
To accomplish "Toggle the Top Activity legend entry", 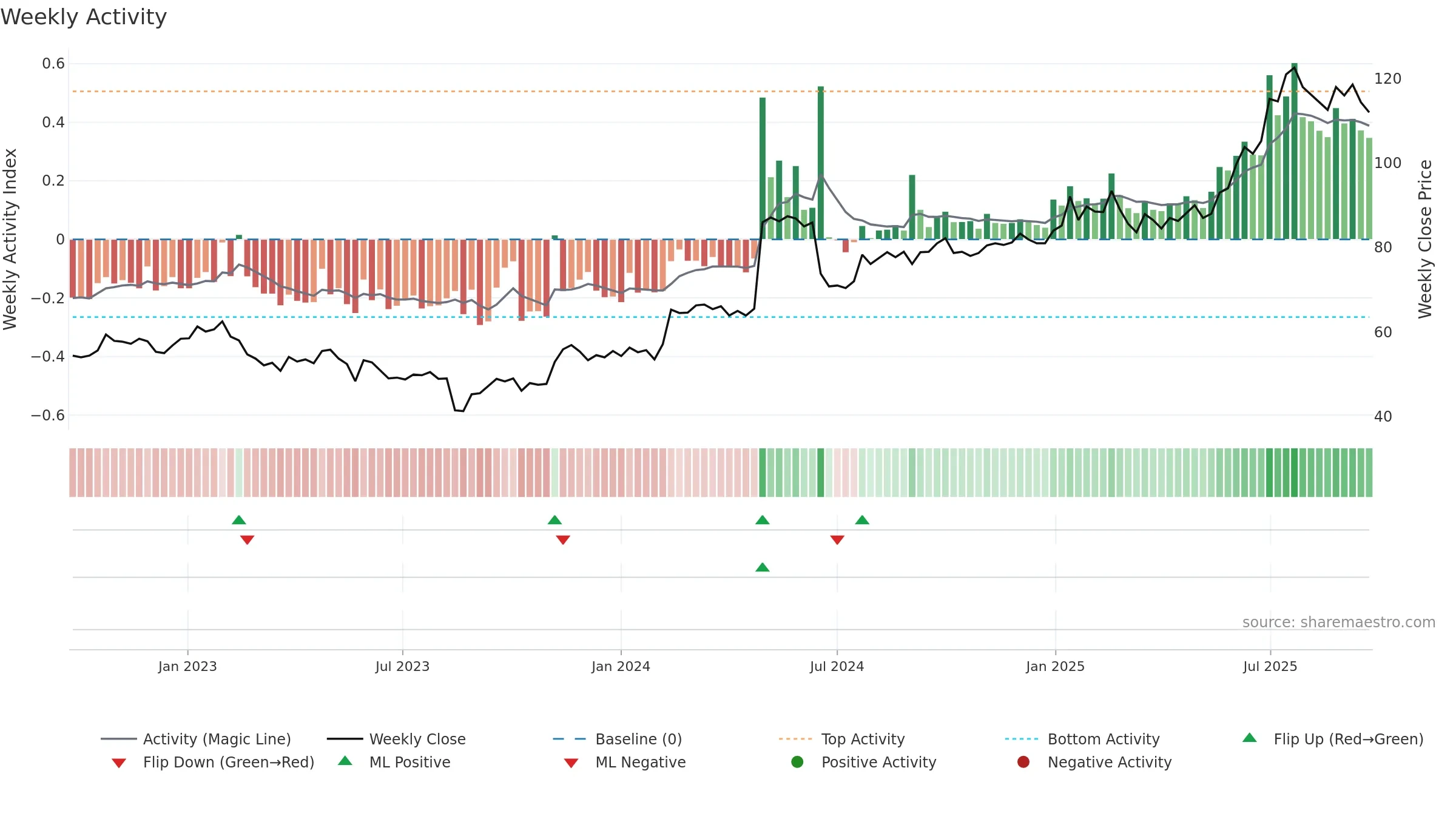I will tap(841, 739).
